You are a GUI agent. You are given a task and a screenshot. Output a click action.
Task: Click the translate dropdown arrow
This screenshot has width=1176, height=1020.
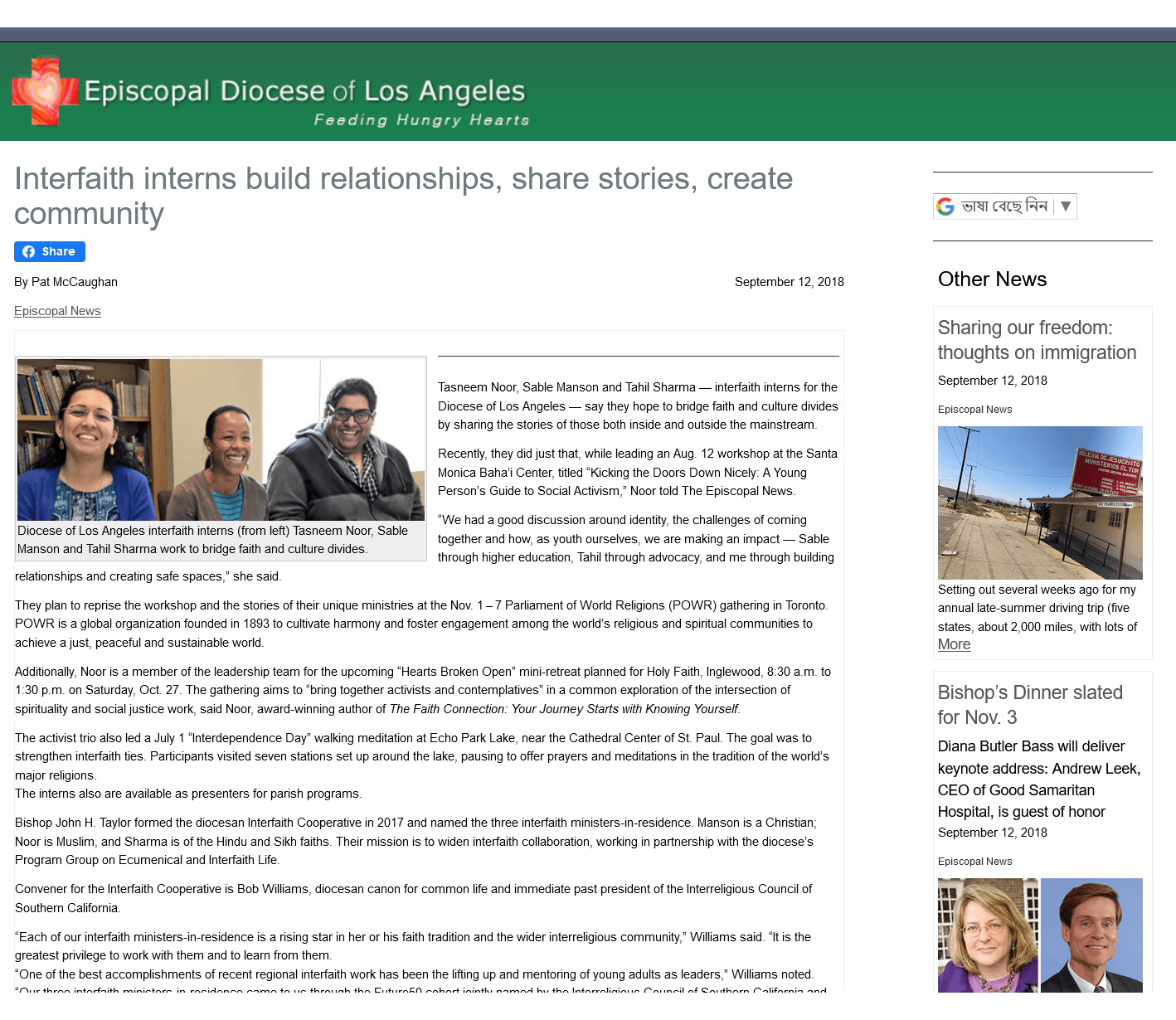[x=1066, y=206]
